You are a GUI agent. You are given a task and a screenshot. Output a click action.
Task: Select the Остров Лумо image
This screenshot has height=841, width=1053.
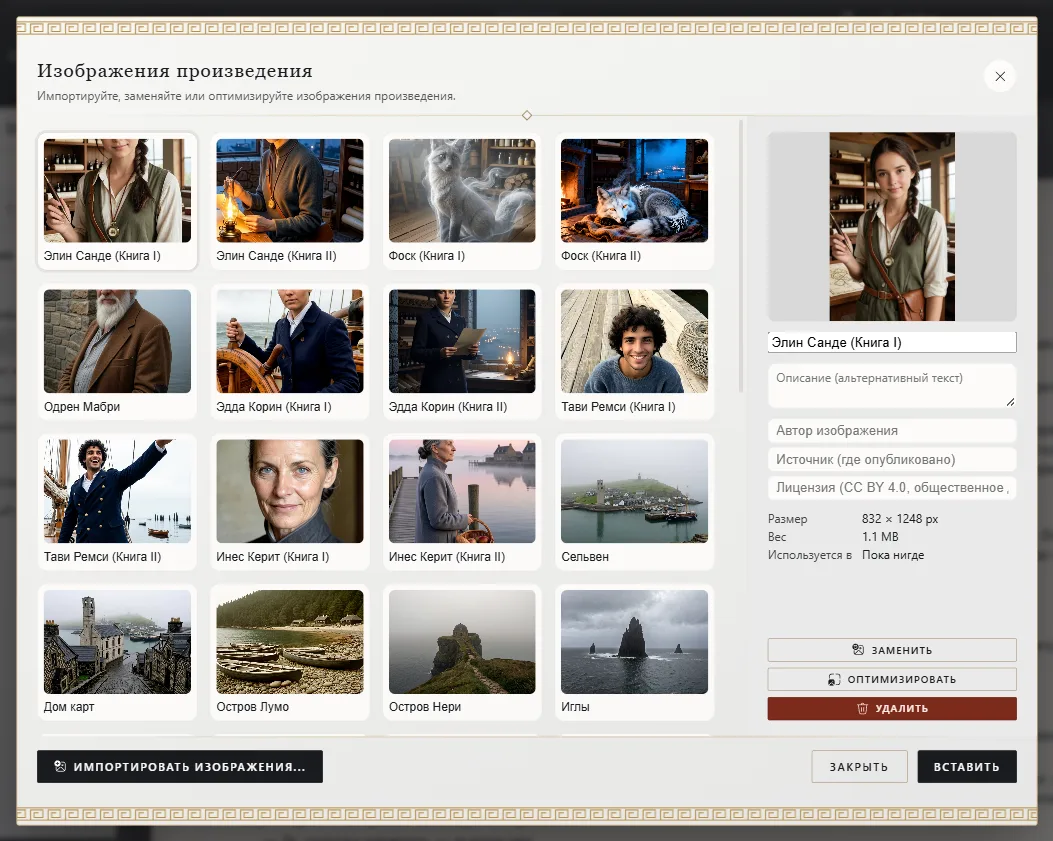click(289, 652)
